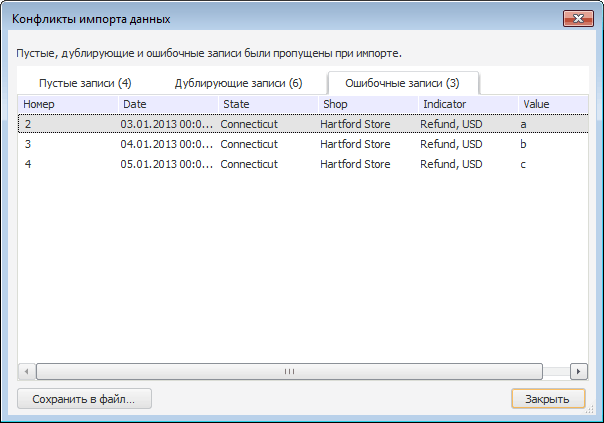The height and width of the screenshot is (423, 604).
Task: Open the Дублирующие записи (6) tab
Action: pyautogui.click(x=238, y=83)
